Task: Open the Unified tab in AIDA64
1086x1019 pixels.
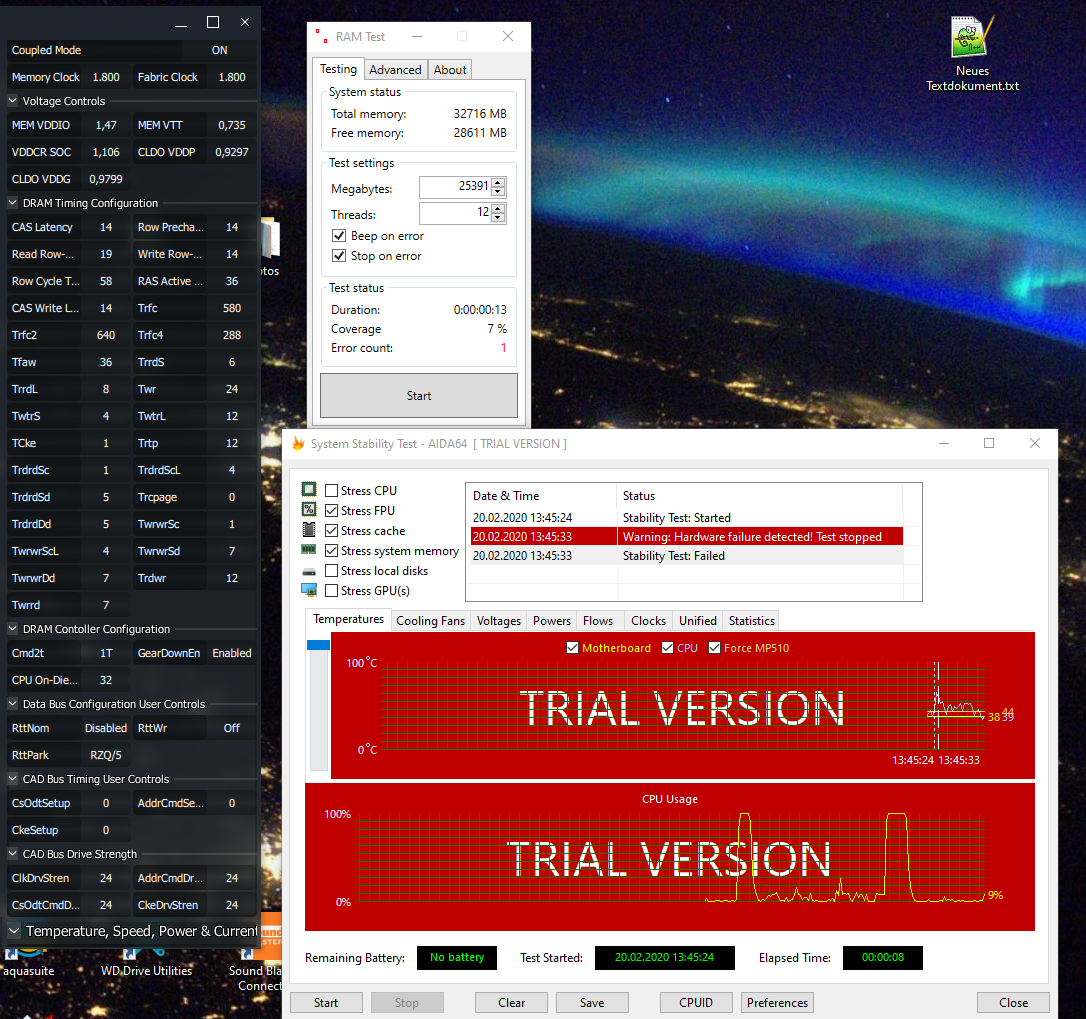Action: coord(697,621)
